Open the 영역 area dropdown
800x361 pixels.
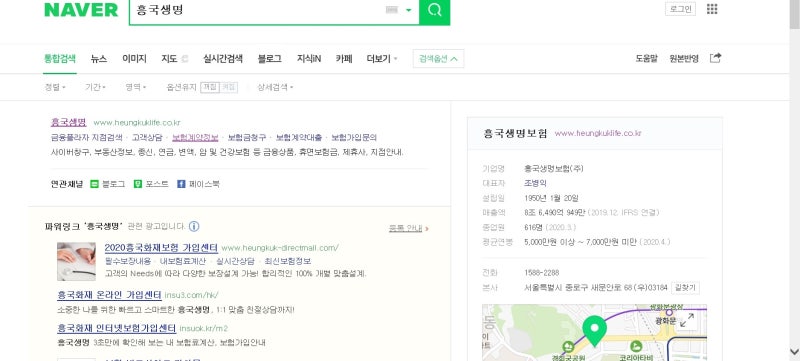click(x=136, y=87)
